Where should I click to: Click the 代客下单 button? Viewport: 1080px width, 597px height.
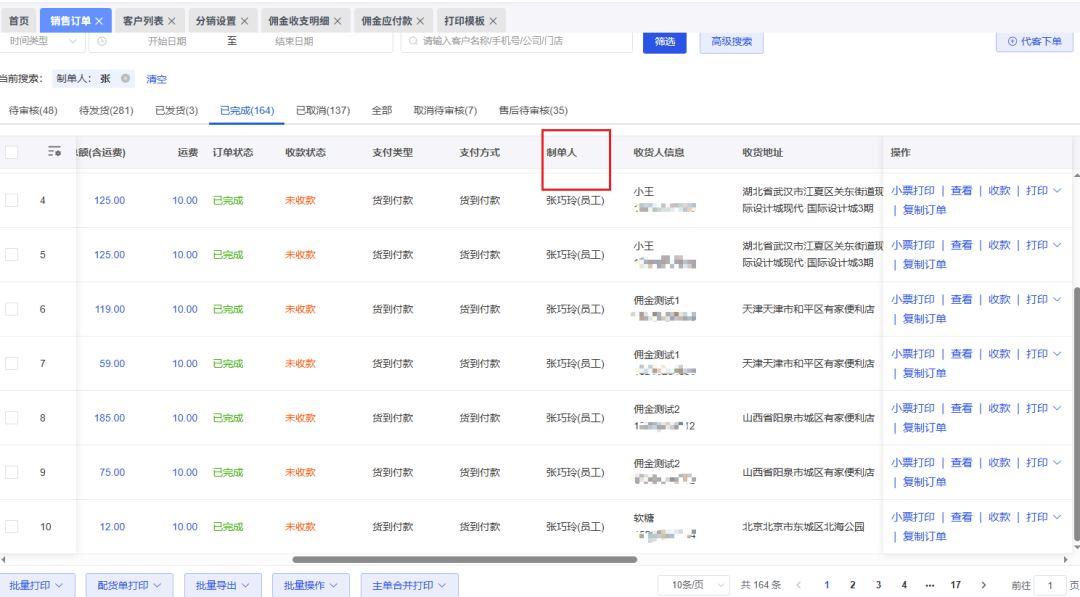pos(1035,41)
